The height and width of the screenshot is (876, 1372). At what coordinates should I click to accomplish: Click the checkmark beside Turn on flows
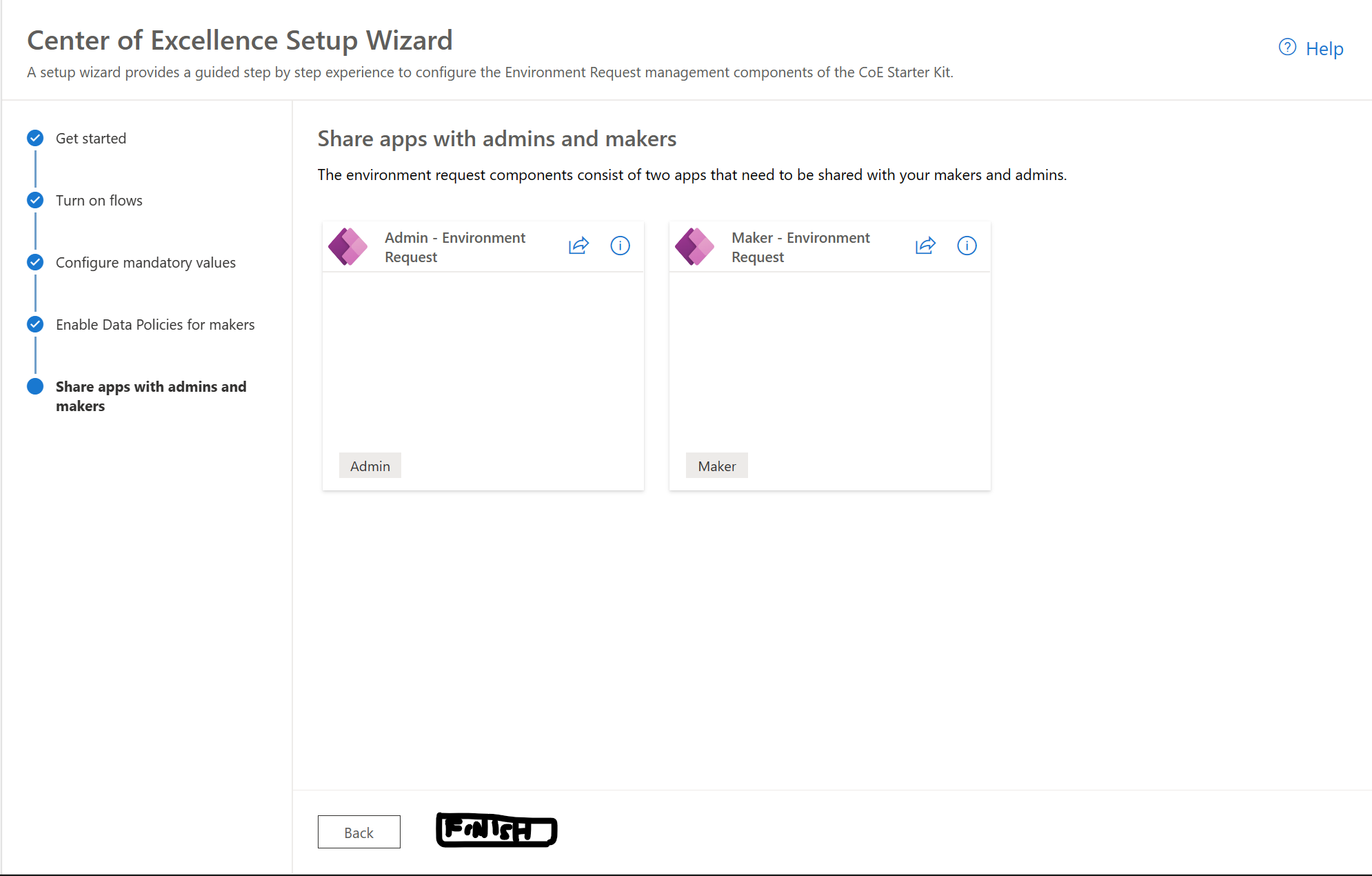(34, 200)
